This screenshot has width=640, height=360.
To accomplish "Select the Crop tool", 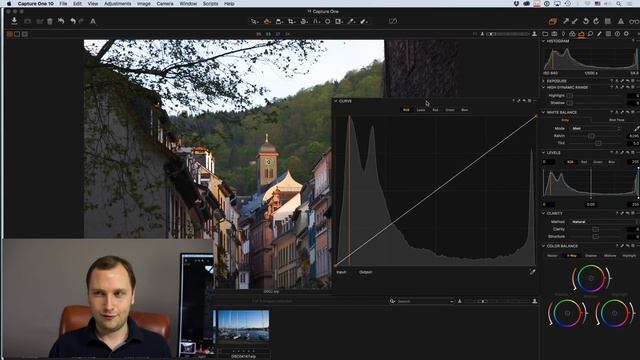I will click(291, 21).
